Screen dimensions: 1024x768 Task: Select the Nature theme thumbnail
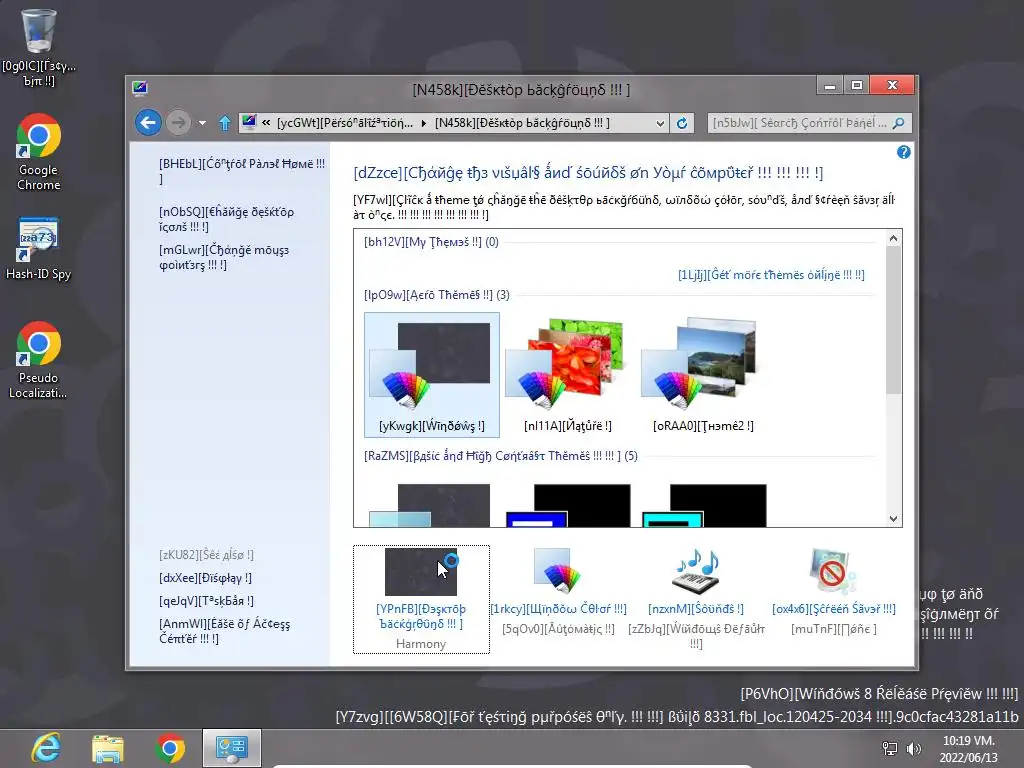point(568,374)
